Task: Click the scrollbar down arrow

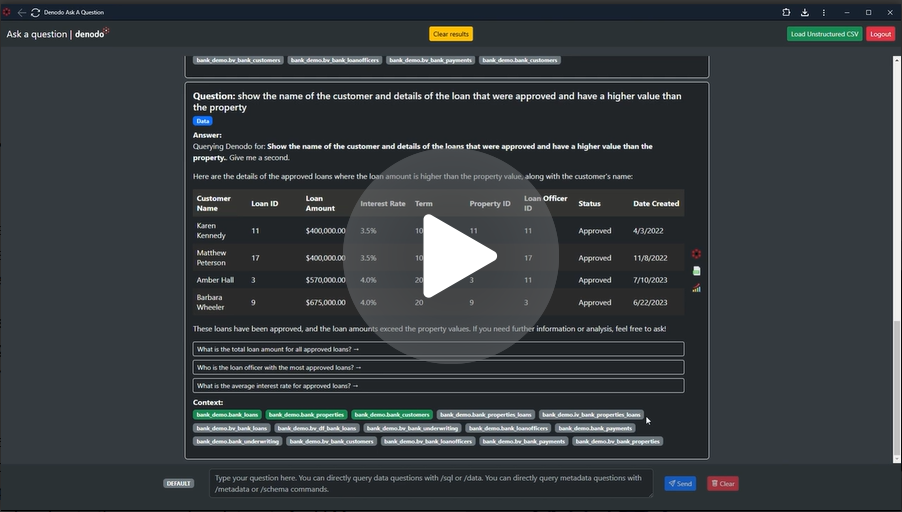Action: pyautogui.click(x=896, y=459)
